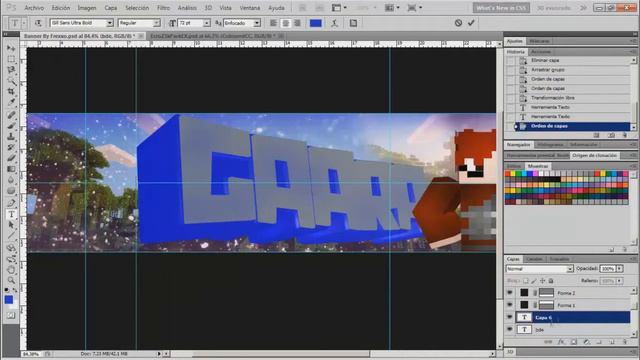Open the Máscaras panel tab

point(539,41)
